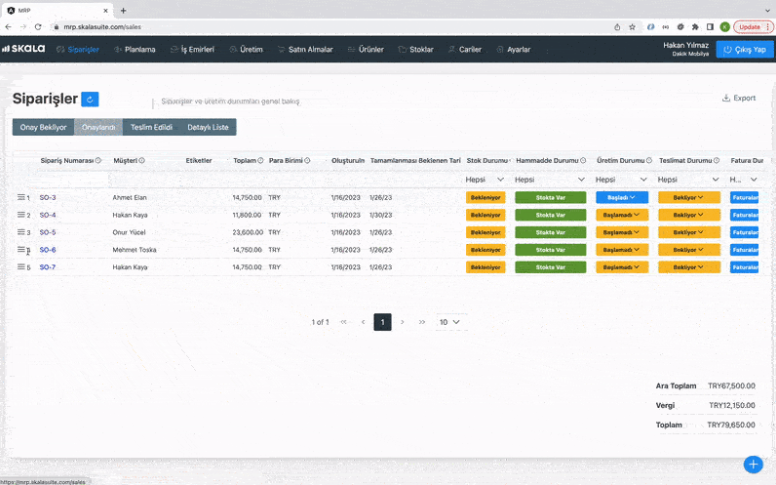Click drag handle icon for SO-6 row
776x485 pixels.
tap(21, 249)
